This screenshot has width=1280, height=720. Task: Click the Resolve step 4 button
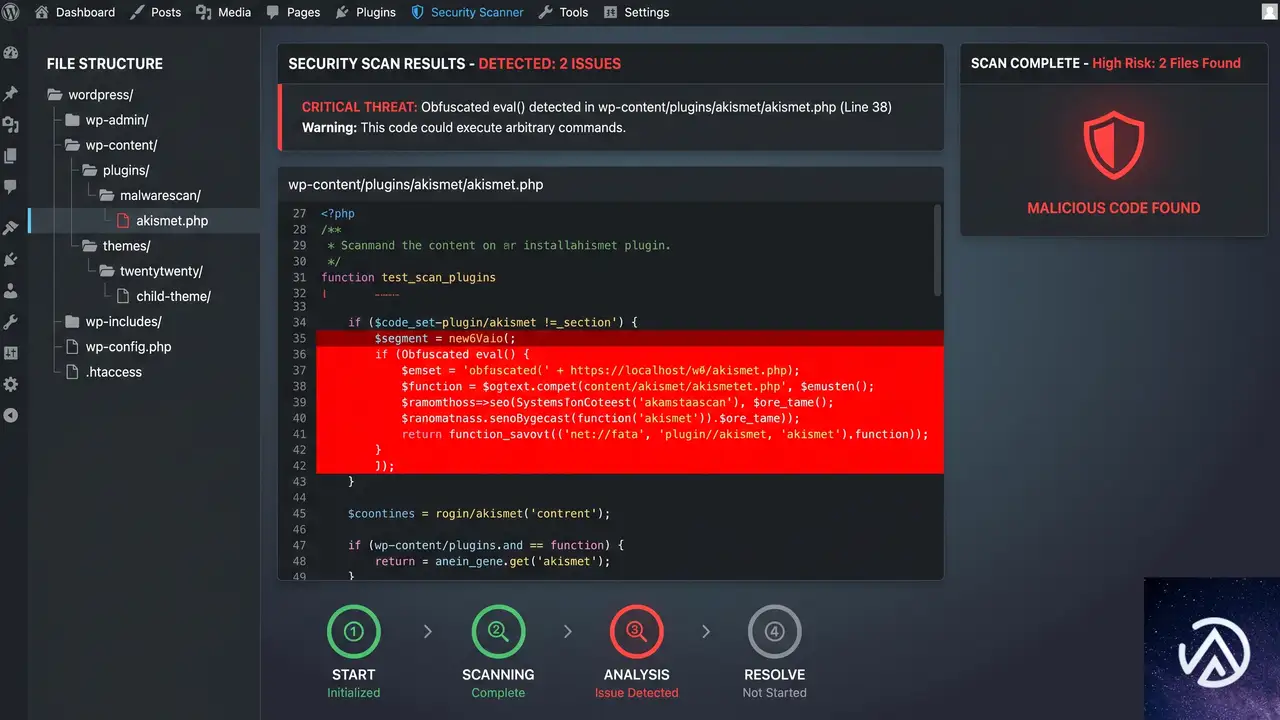tap(775, 632)
